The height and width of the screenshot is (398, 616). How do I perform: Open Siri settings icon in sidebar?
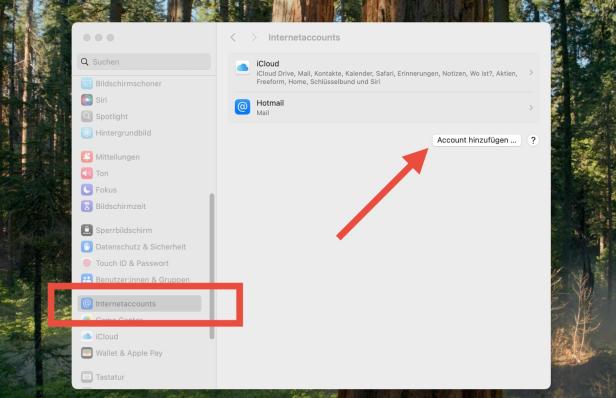[87, 100]
